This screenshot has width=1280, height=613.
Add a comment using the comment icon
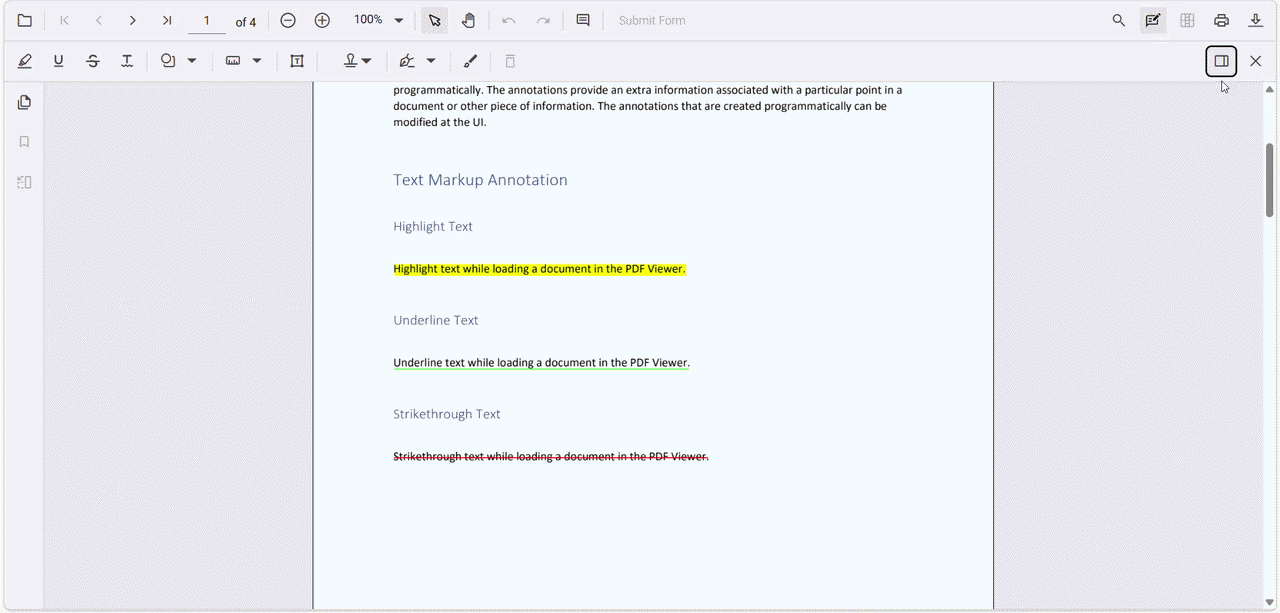coord(583,20)
